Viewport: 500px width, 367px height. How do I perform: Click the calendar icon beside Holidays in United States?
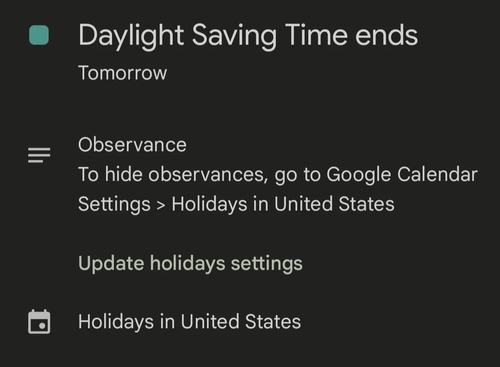pyautogui.click(x=39, y=322)
